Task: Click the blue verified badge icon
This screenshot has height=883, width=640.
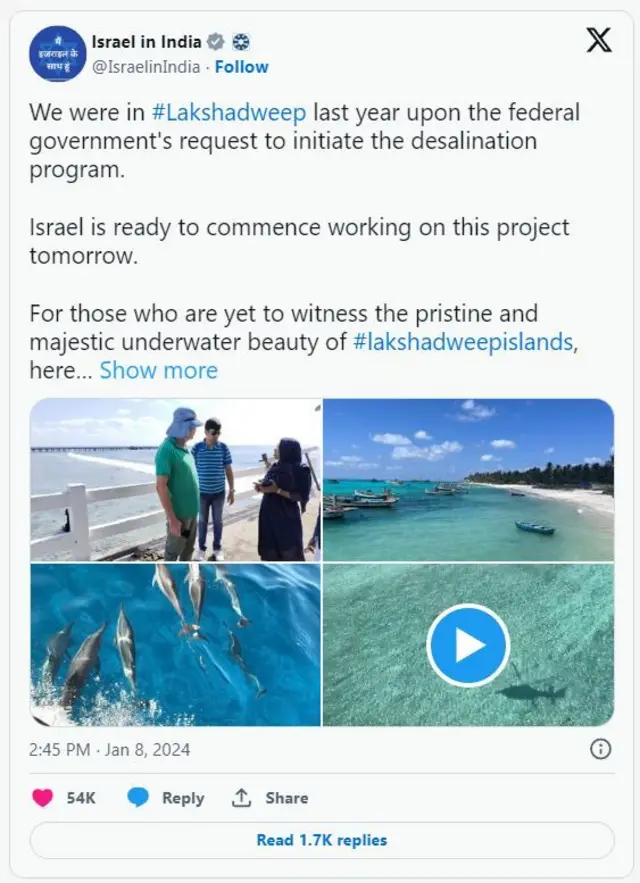Action: pyautogui.click(x=215, y=42)
